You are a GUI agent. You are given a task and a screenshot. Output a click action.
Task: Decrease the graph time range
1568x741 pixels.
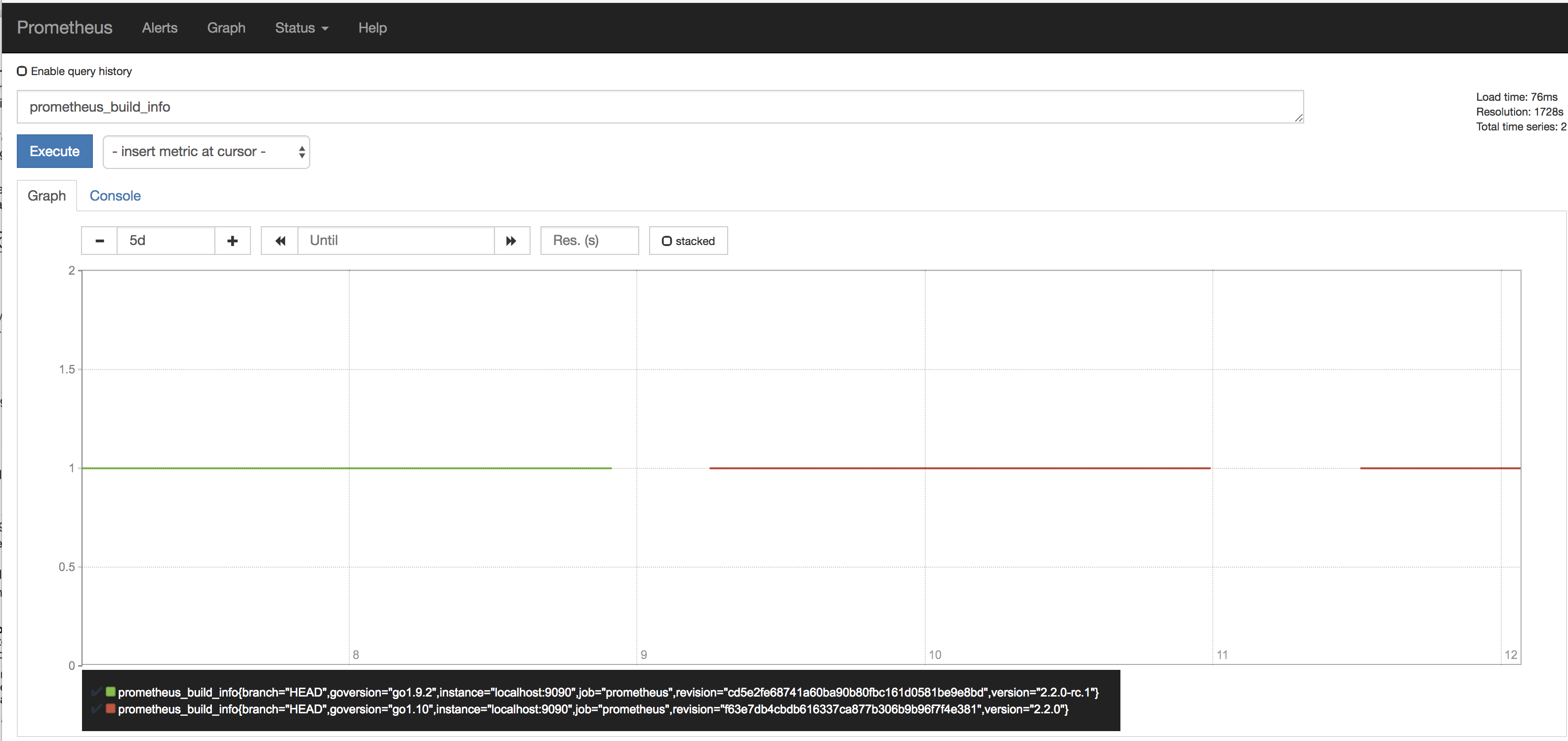click(x=99, y=241)
